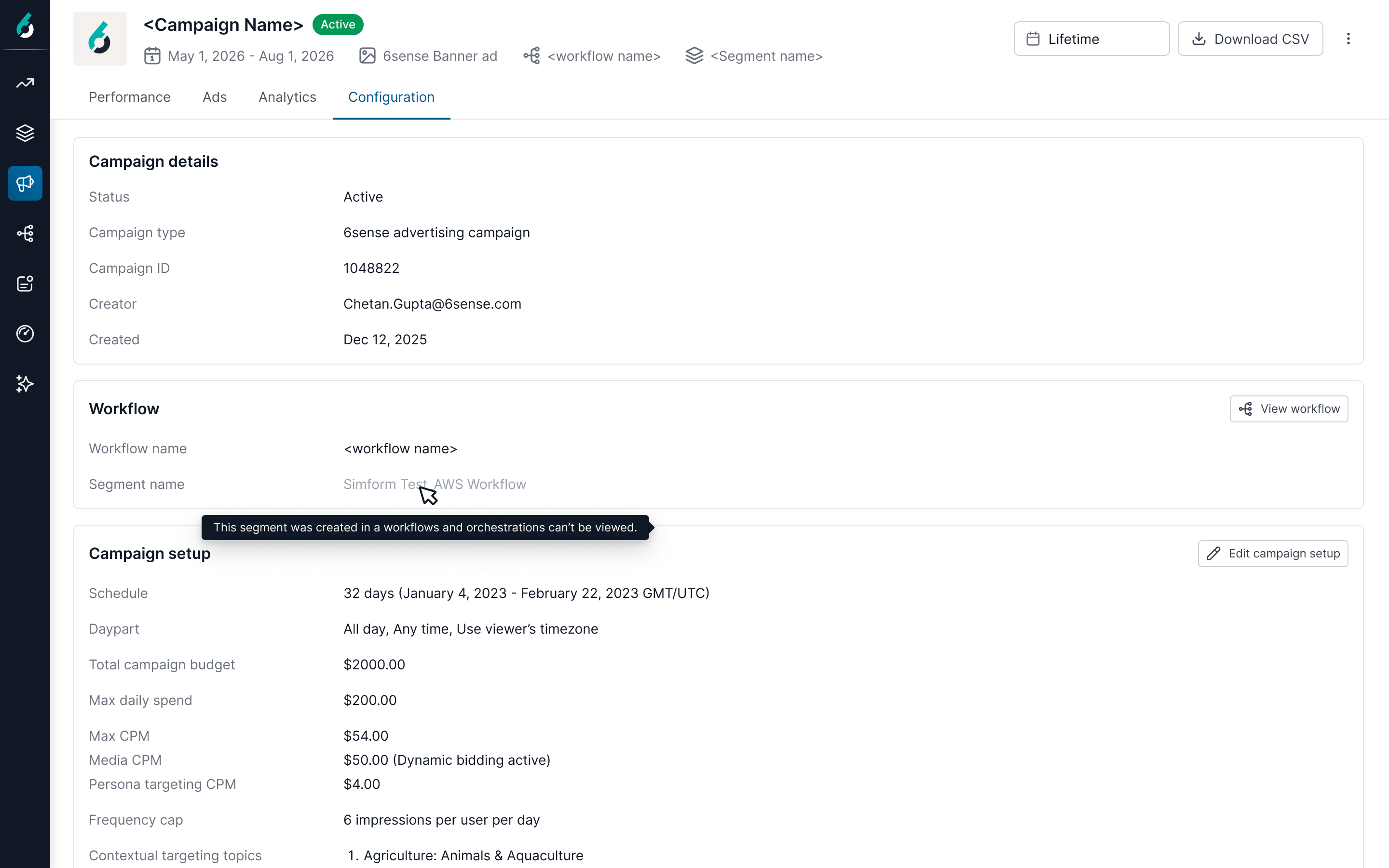Open the three-dot more options menu
1389x868 pixels.
[x=1348, y=39]
